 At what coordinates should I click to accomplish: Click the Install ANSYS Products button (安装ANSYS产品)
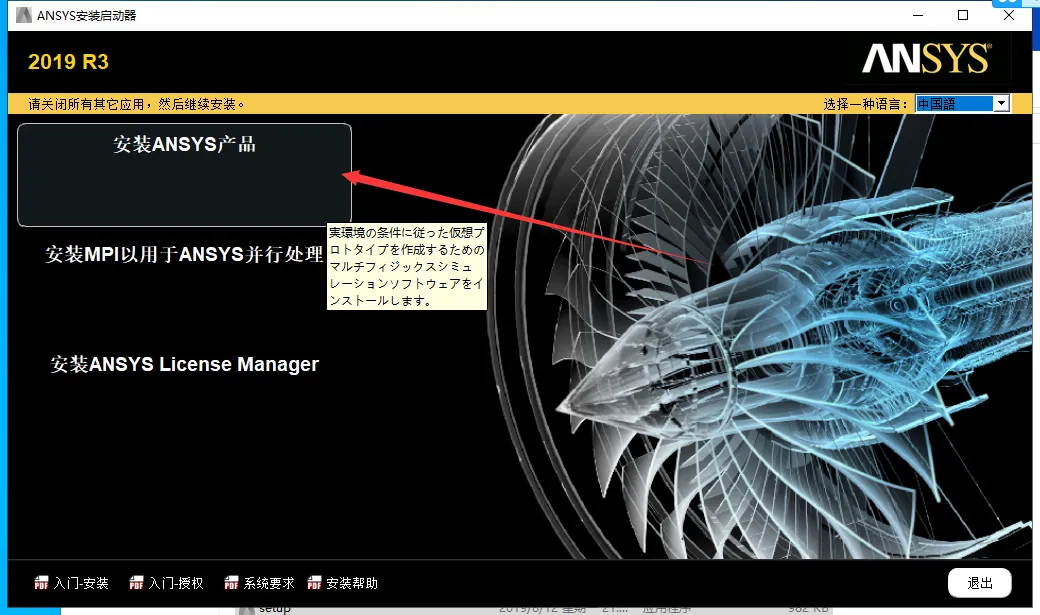point(184,174)
